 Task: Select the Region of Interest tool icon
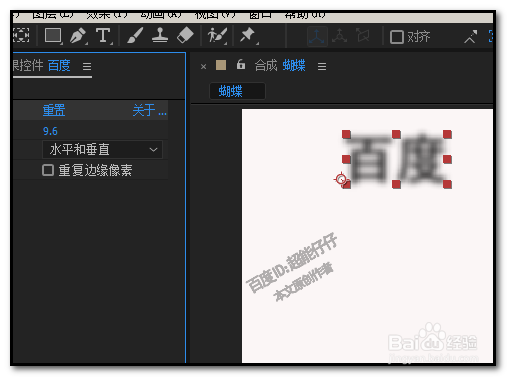(21, 35)
